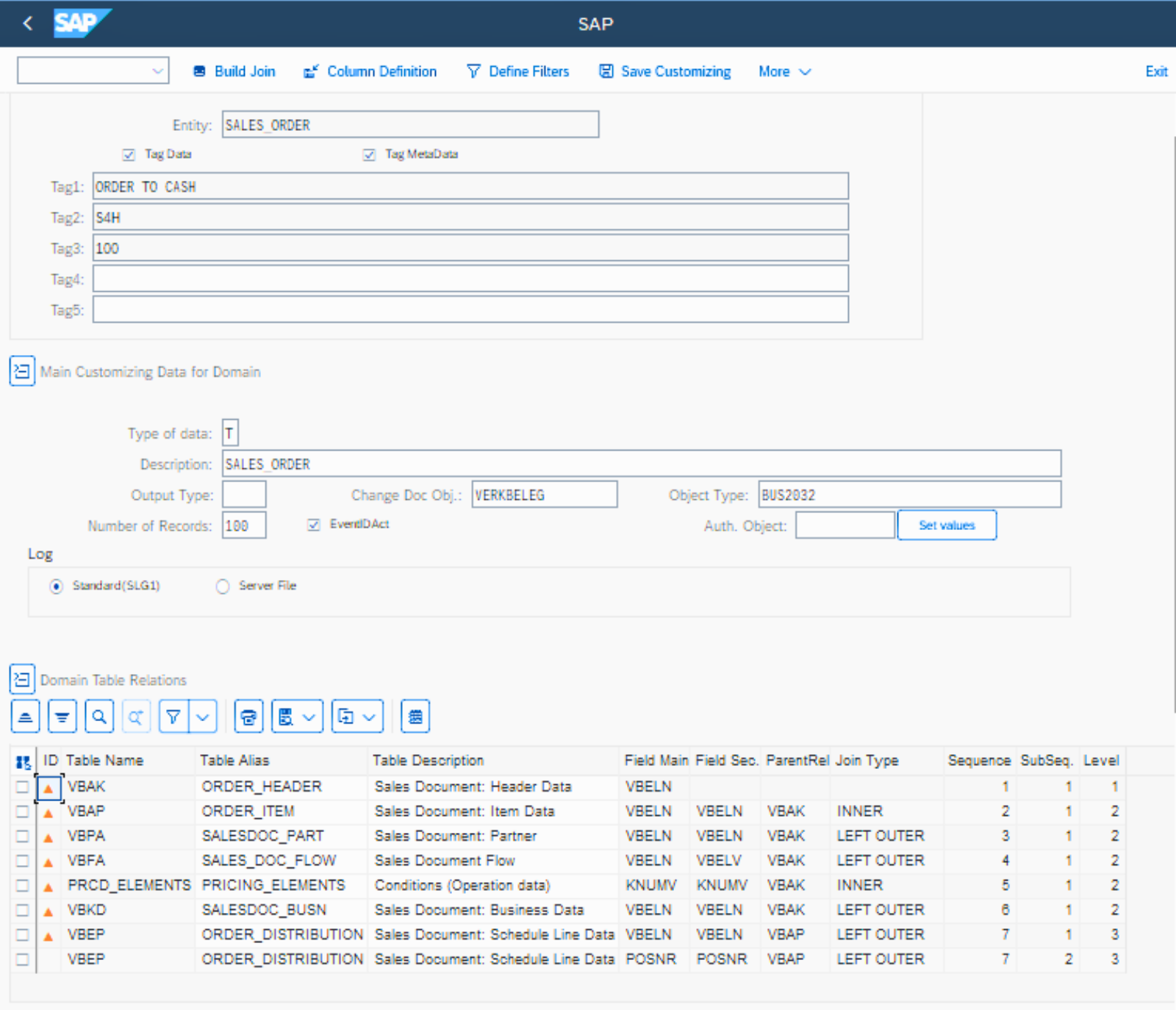Click into the Tag4 input field

coord(470,279)
